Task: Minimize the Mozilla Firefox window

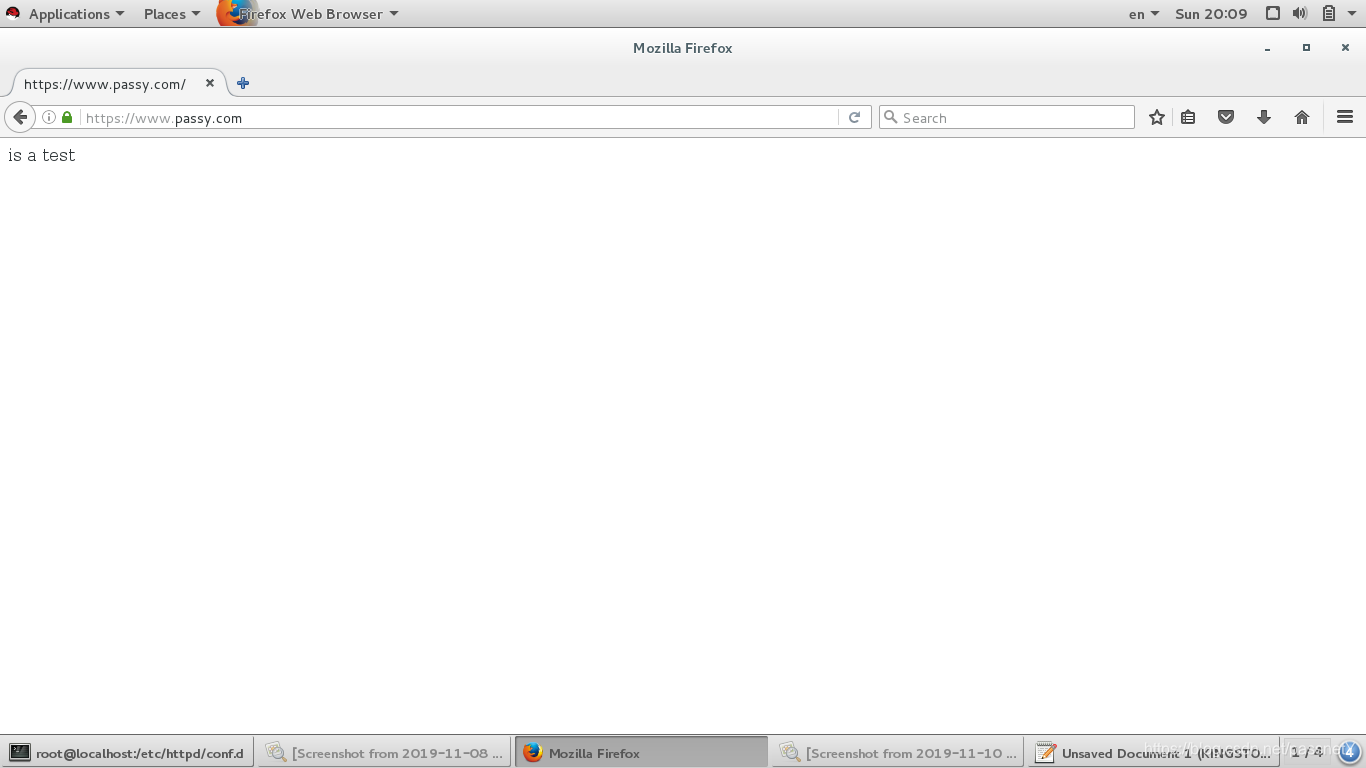Action: coord(1268,48)
